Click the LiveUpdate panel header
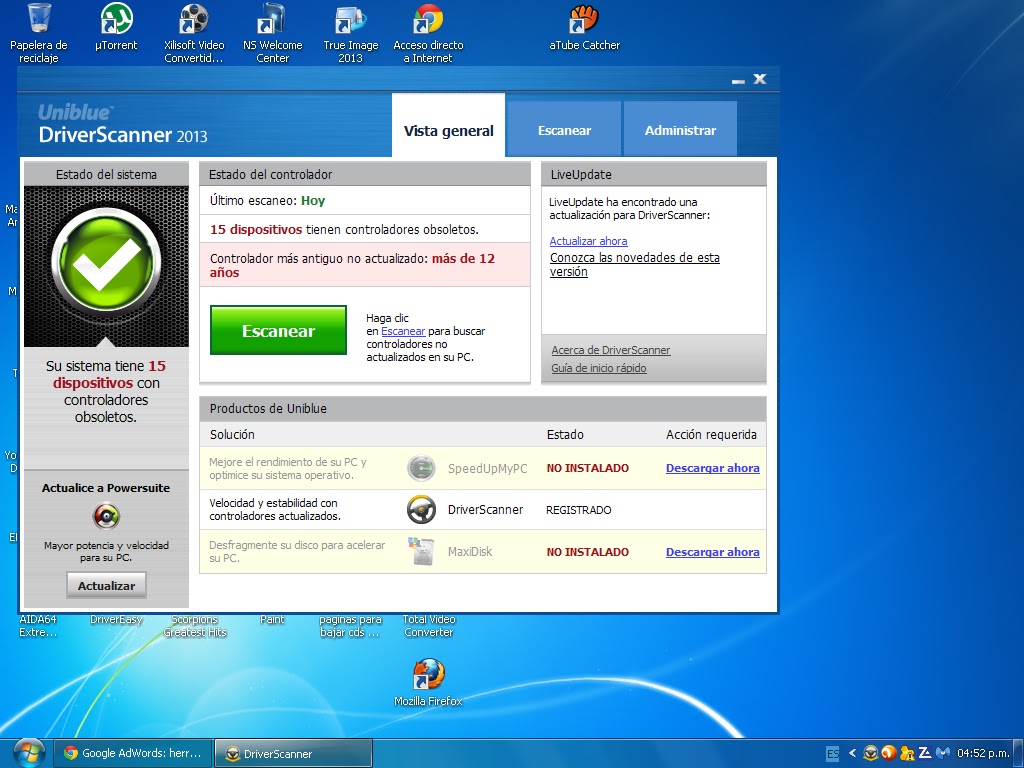The image size is (1024, 768). tap(654, 174)
